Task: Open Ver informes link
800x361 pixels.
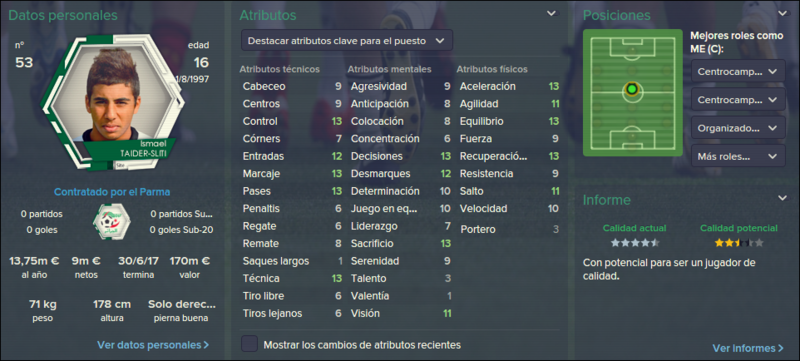Action: point(747,348)
